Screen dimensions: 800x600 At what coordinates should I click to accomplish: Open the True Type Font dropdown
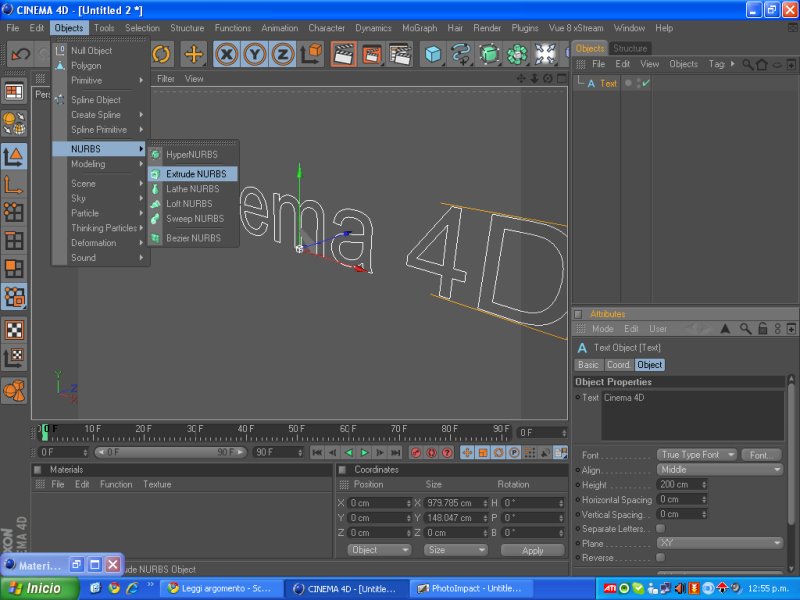(x=696, y=455)
